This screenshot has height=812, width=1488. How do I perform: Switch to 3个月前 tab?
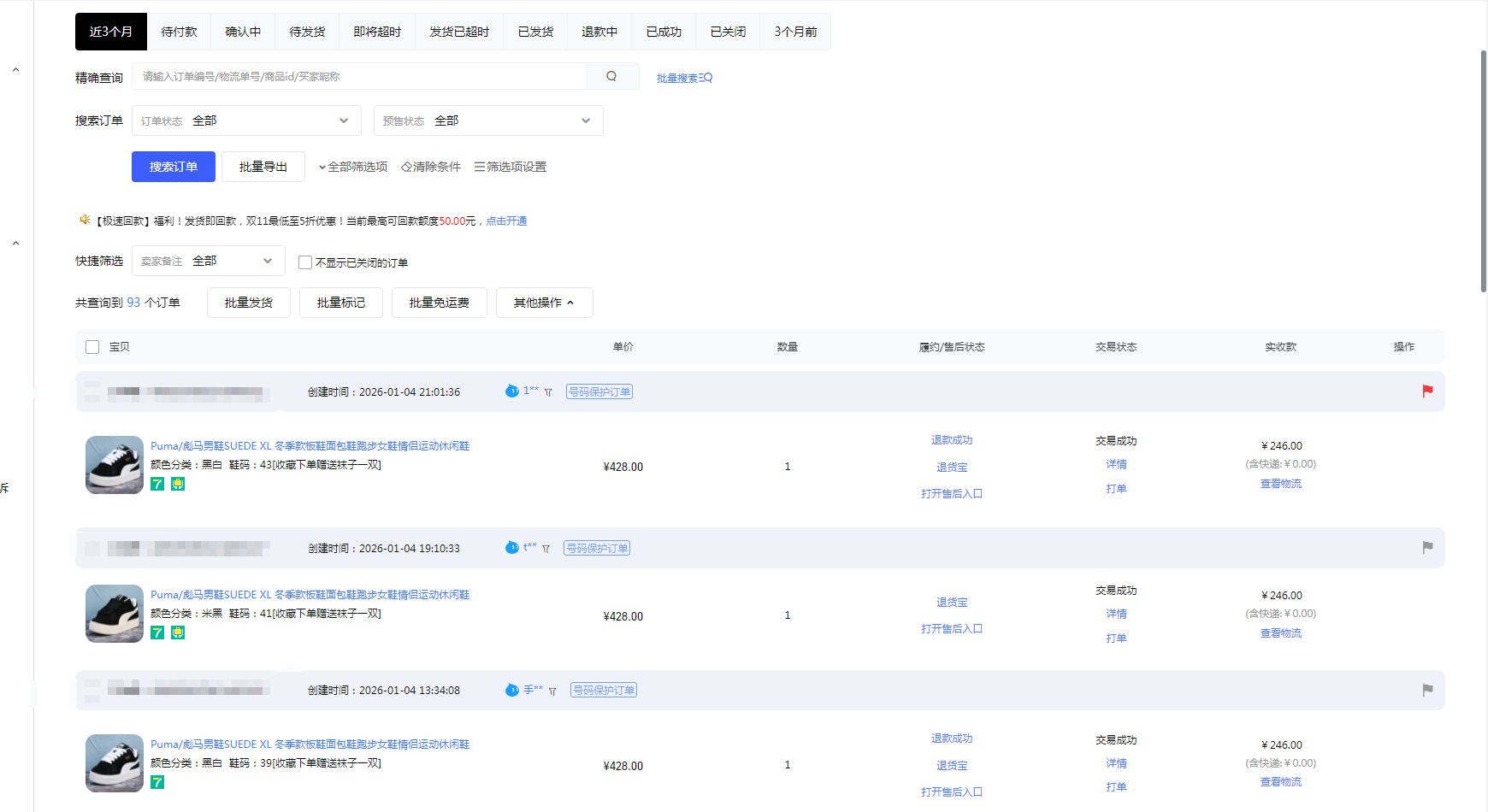795,32
